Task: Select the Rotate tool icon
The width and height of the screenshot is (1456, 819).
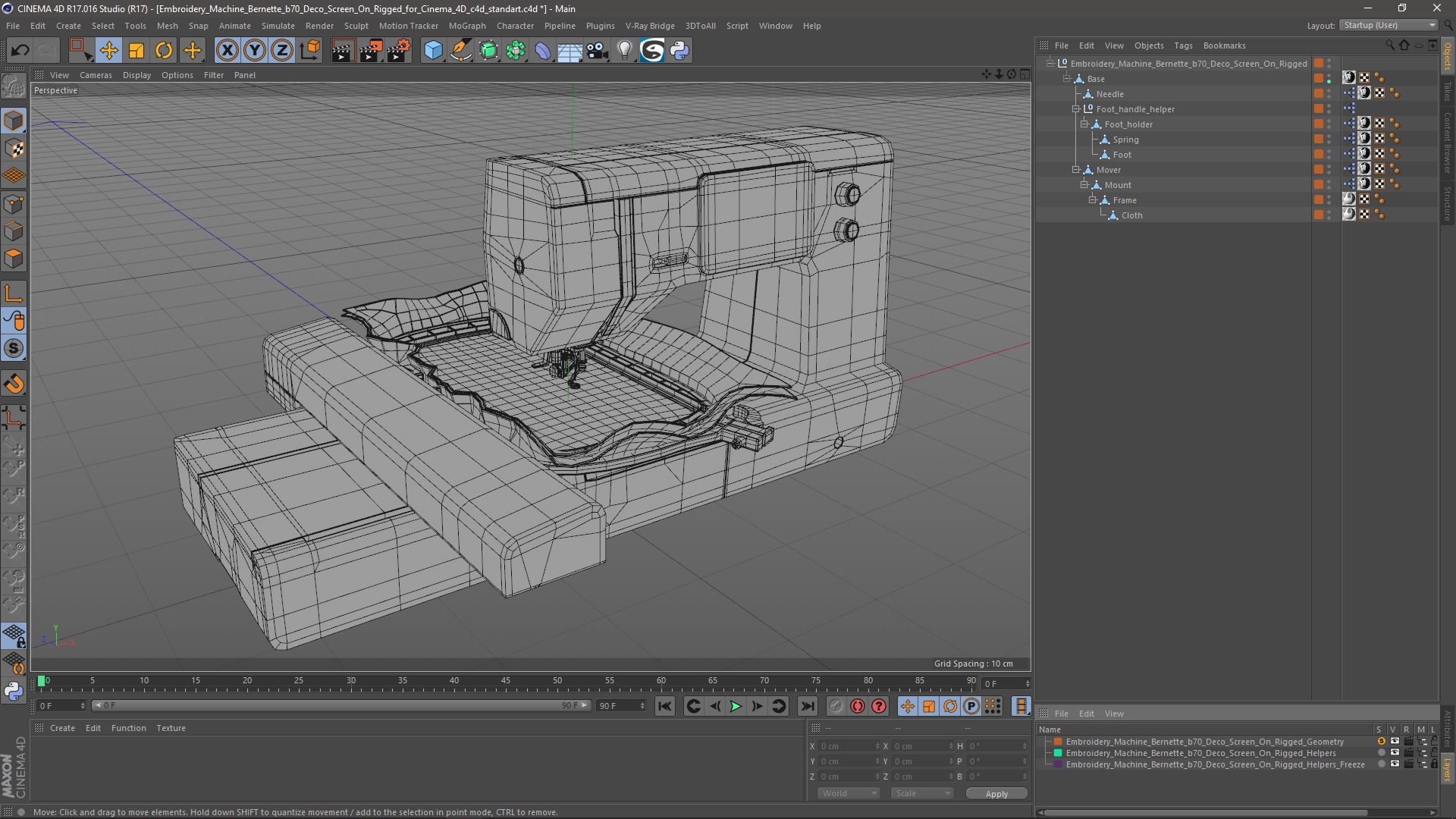Action: [x=164, y=51]
